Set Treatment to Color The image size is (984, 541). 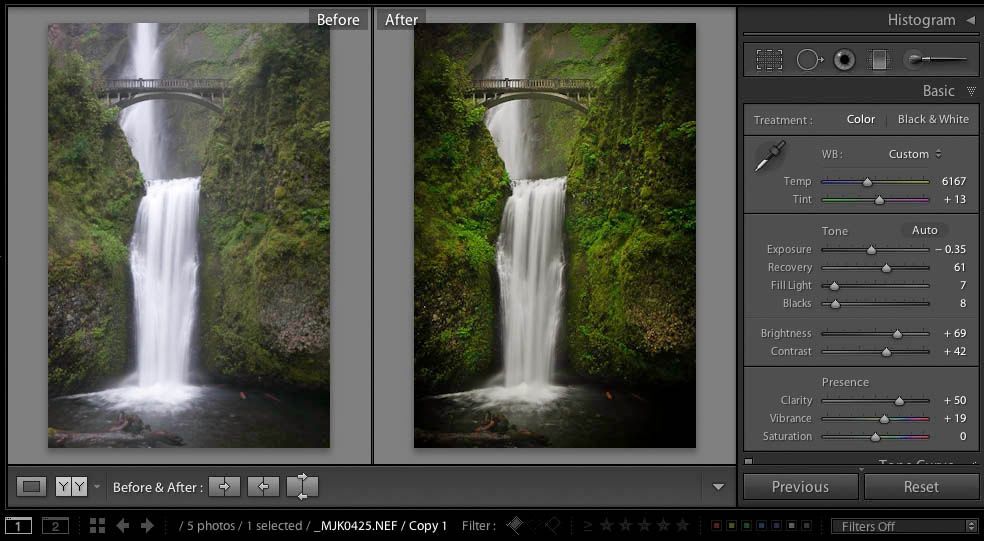860,119
